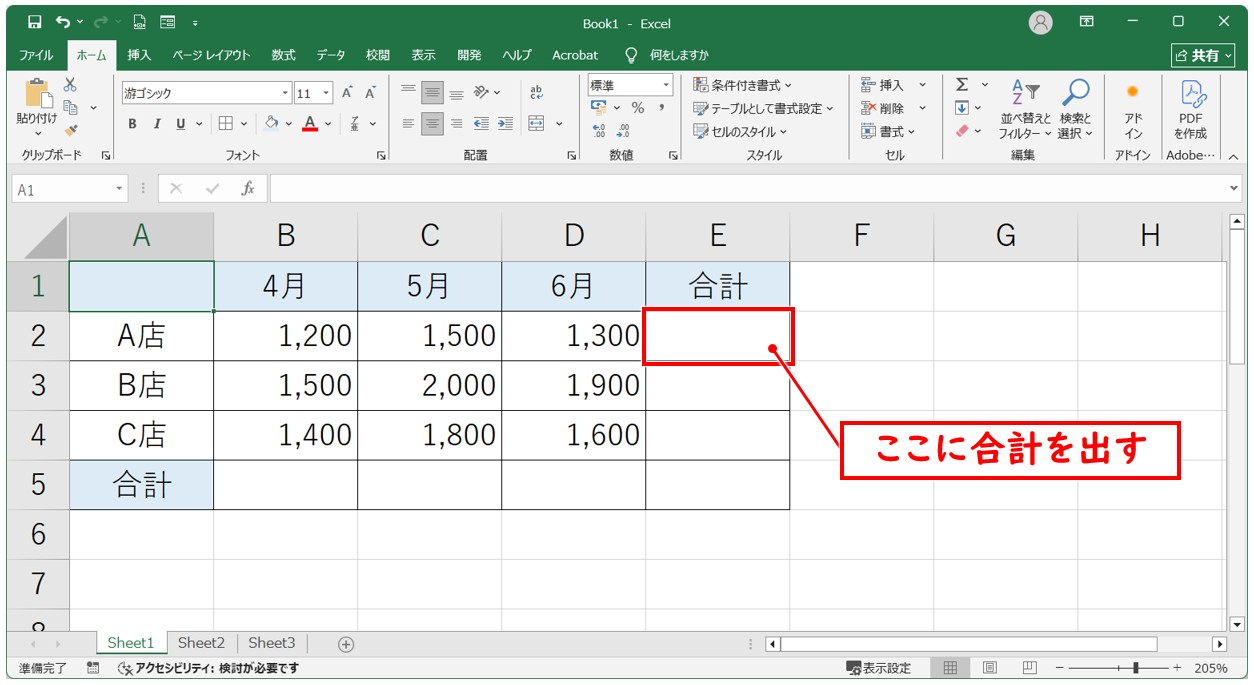Add a new sheet with plus button

(x=346, y=644)
